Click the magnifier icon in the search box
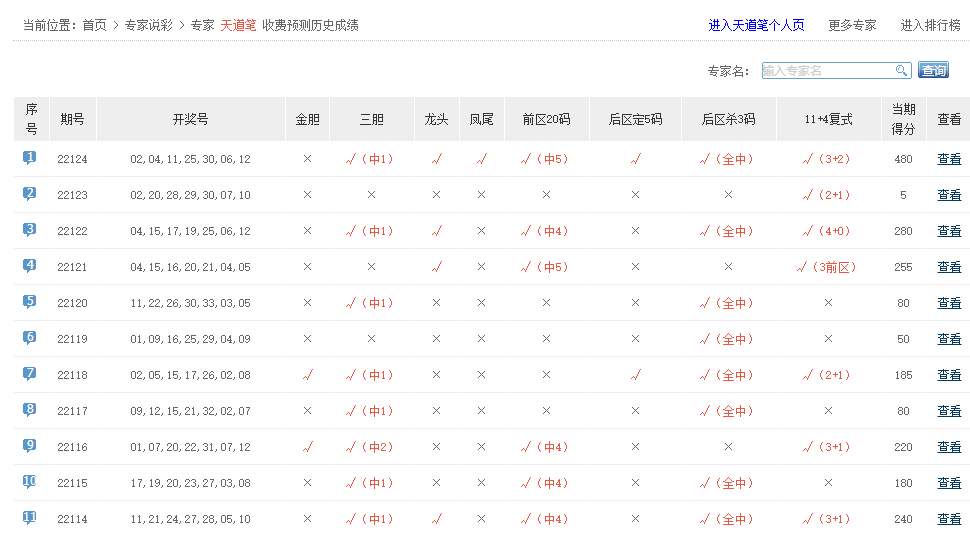Viewport: 970px width, 535px height. [901, 70]
